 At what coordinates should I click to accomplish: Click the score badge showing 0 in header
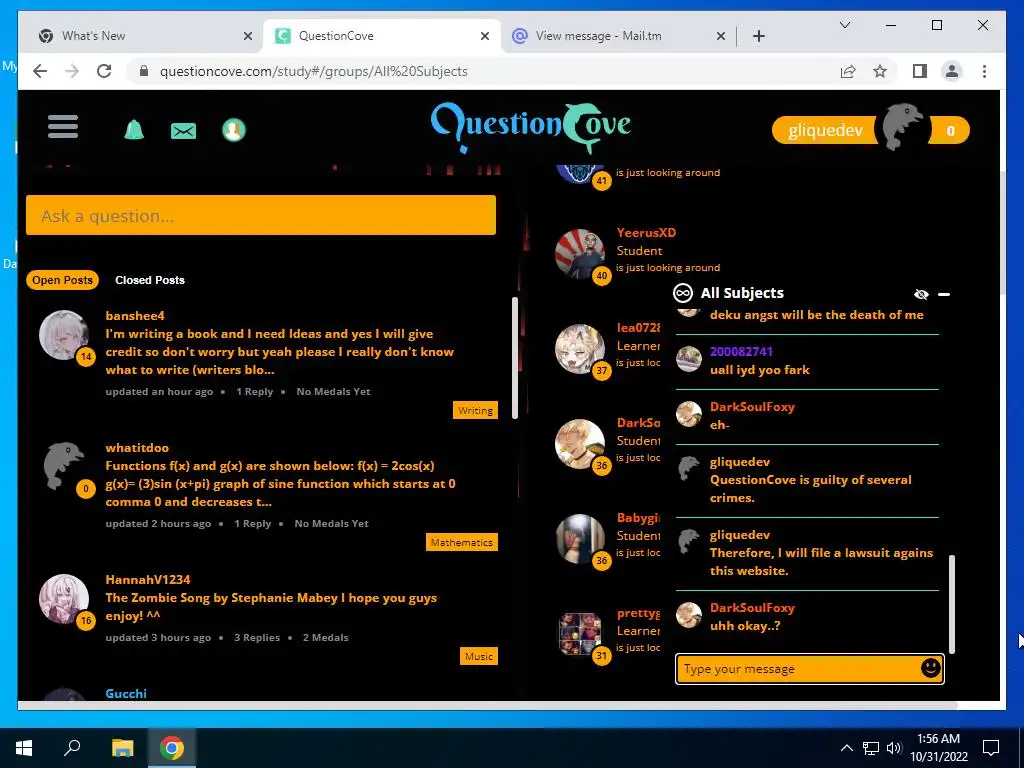(x=950, y=131)
